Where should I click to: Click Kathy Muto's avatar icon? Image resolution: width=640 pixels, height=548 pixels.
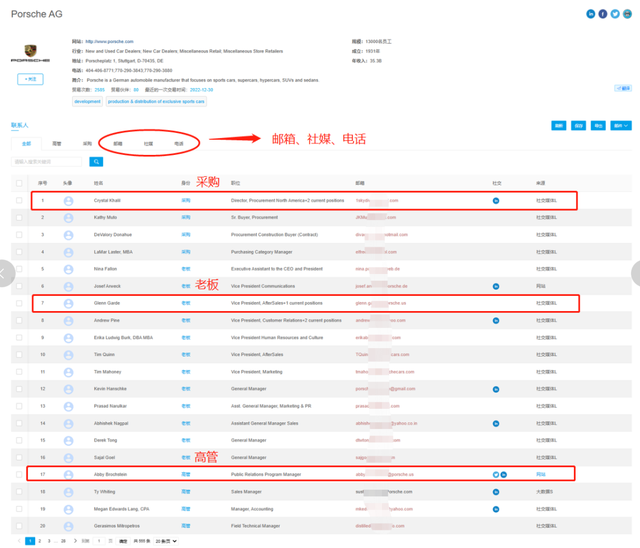[x=69, y=218]
